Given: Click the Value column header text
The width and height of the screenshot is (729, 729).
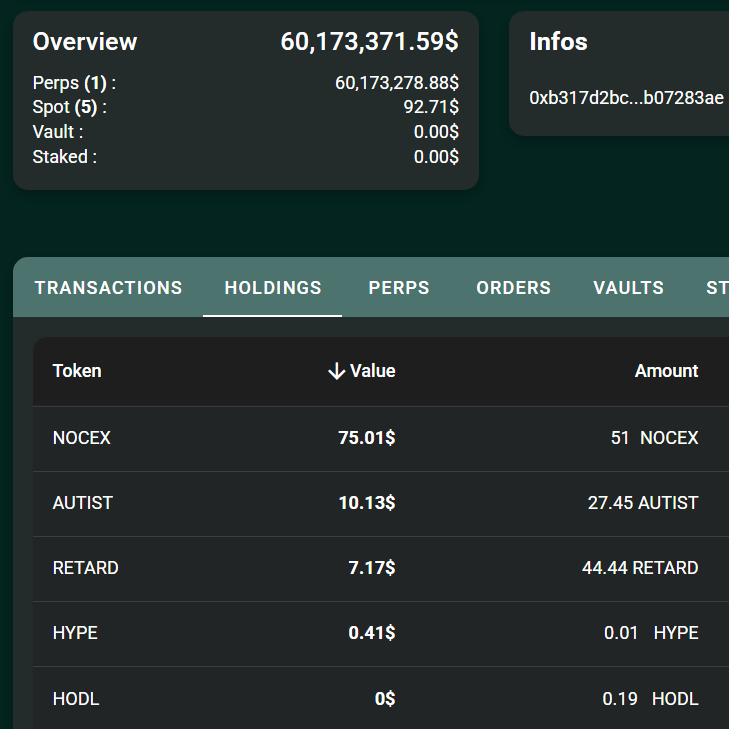Looking at the screenshot, I should [373, 371].
